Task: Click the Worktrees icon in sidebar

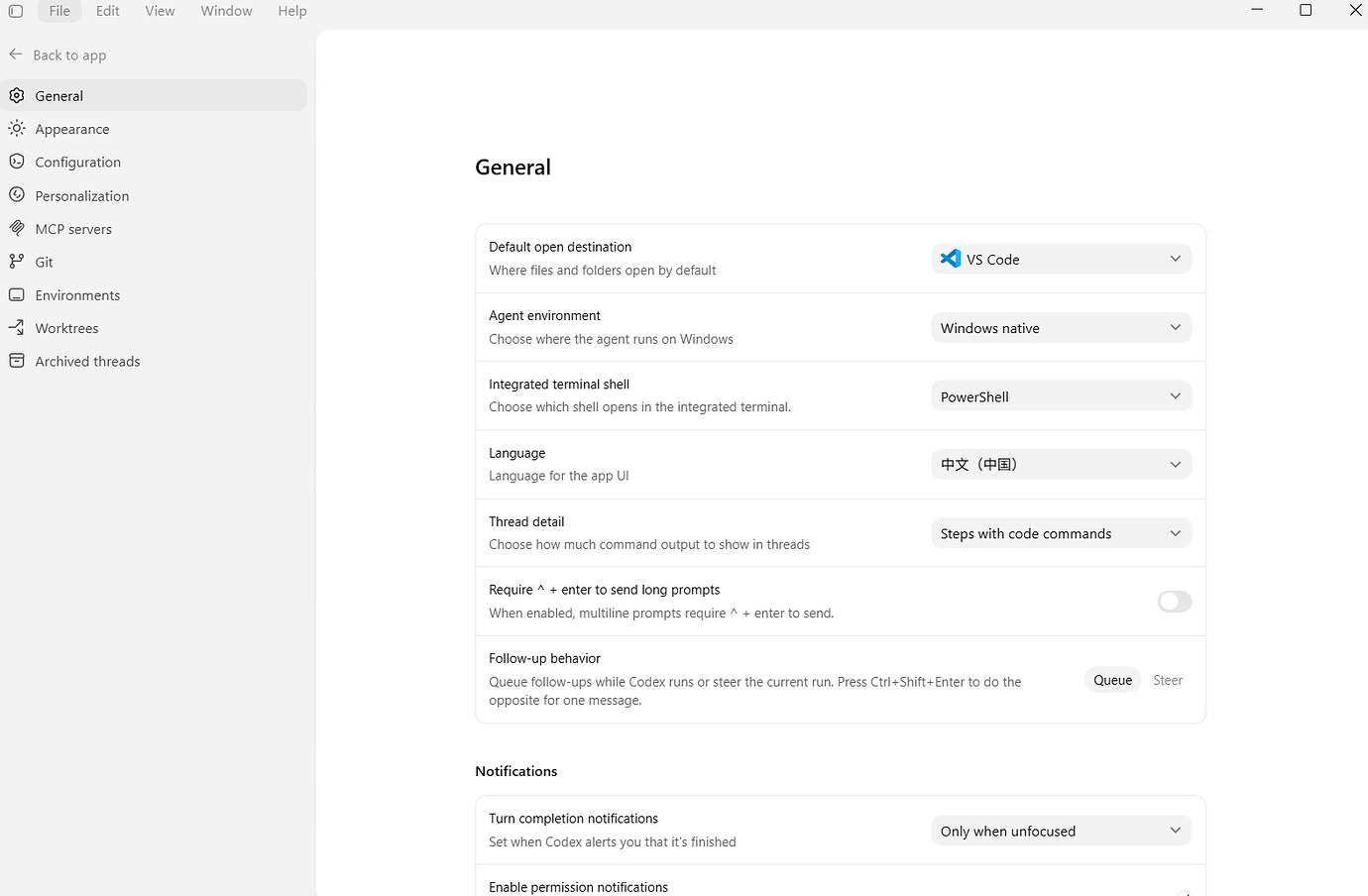Action: click(17, 327)
